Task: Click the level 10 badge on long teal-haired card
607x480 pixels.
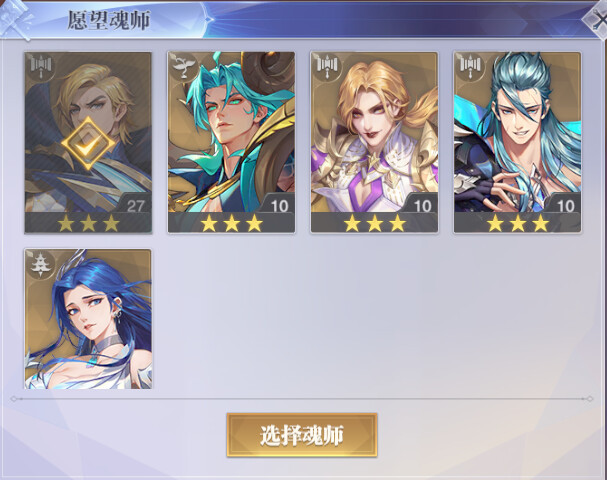Action: click(x=565, y=204)
